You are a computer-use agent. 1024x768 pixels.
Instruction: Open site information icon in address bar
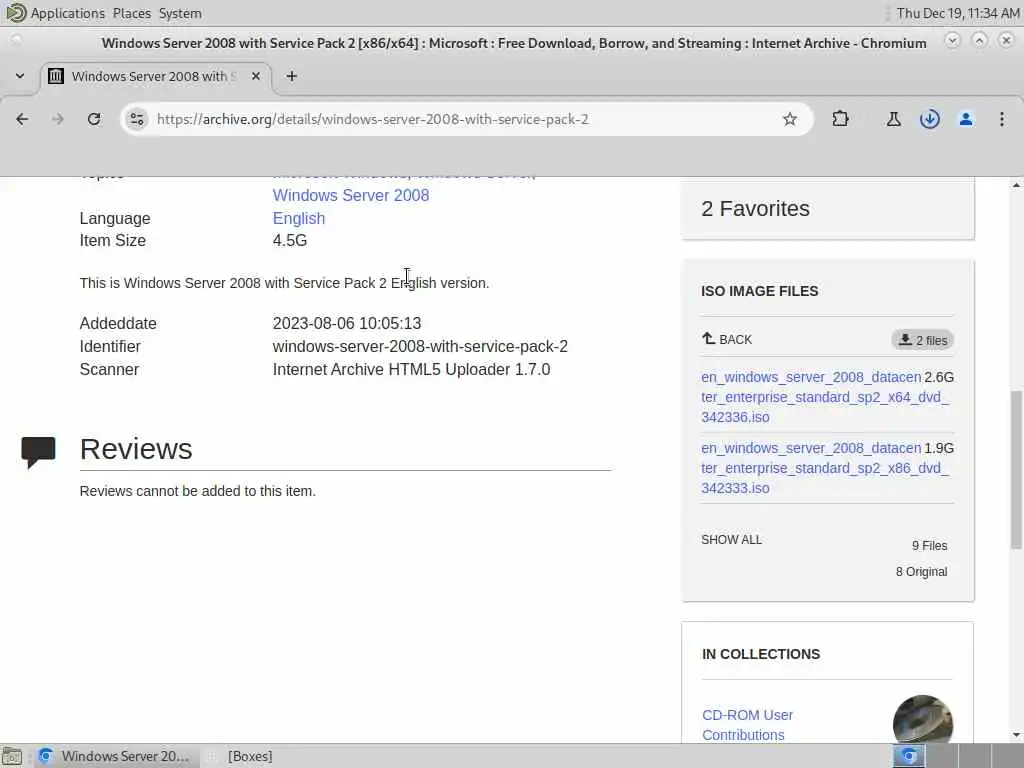(x=136, y=119)
